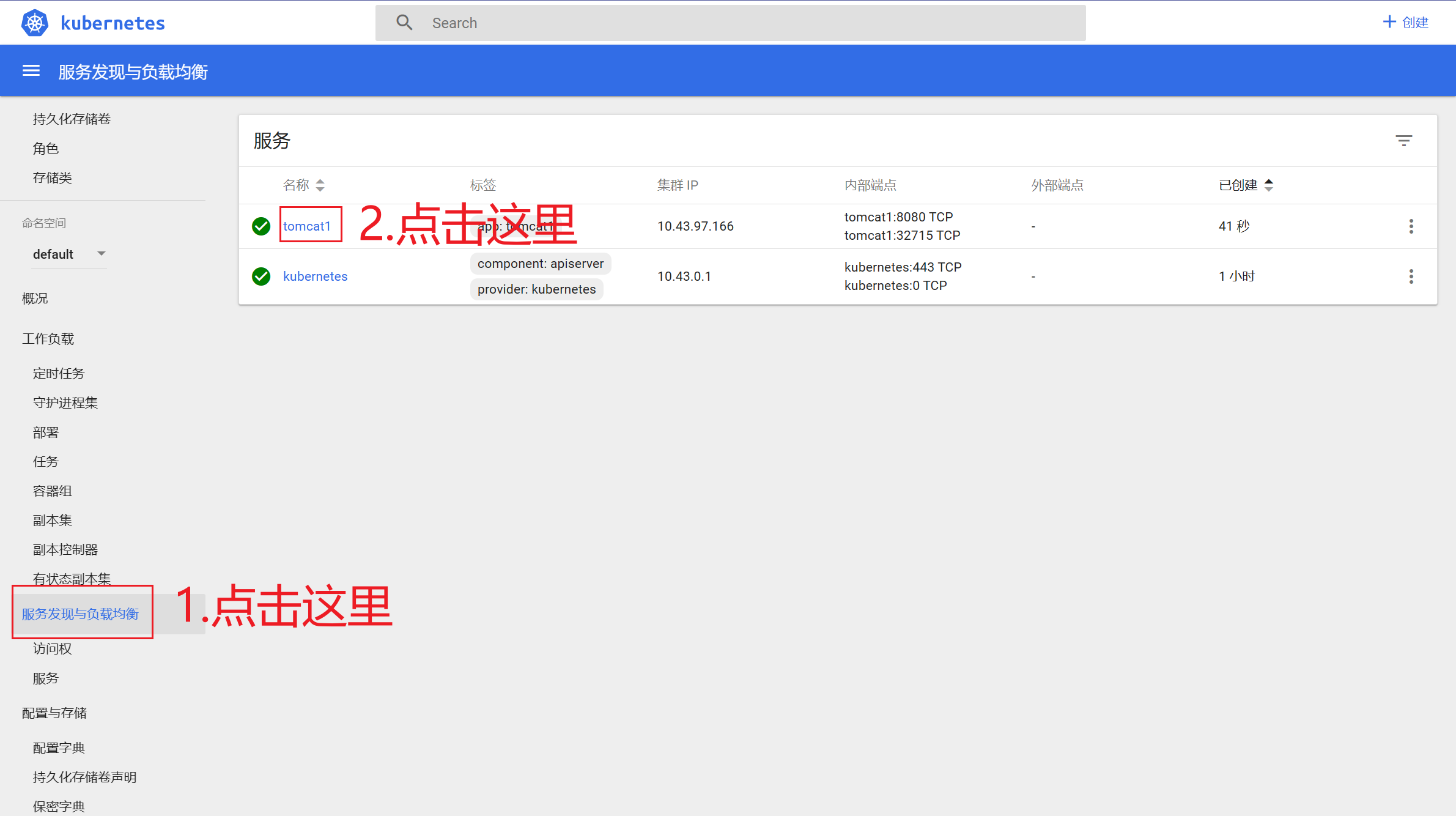Open the kubernetes service link

(315, 276)
